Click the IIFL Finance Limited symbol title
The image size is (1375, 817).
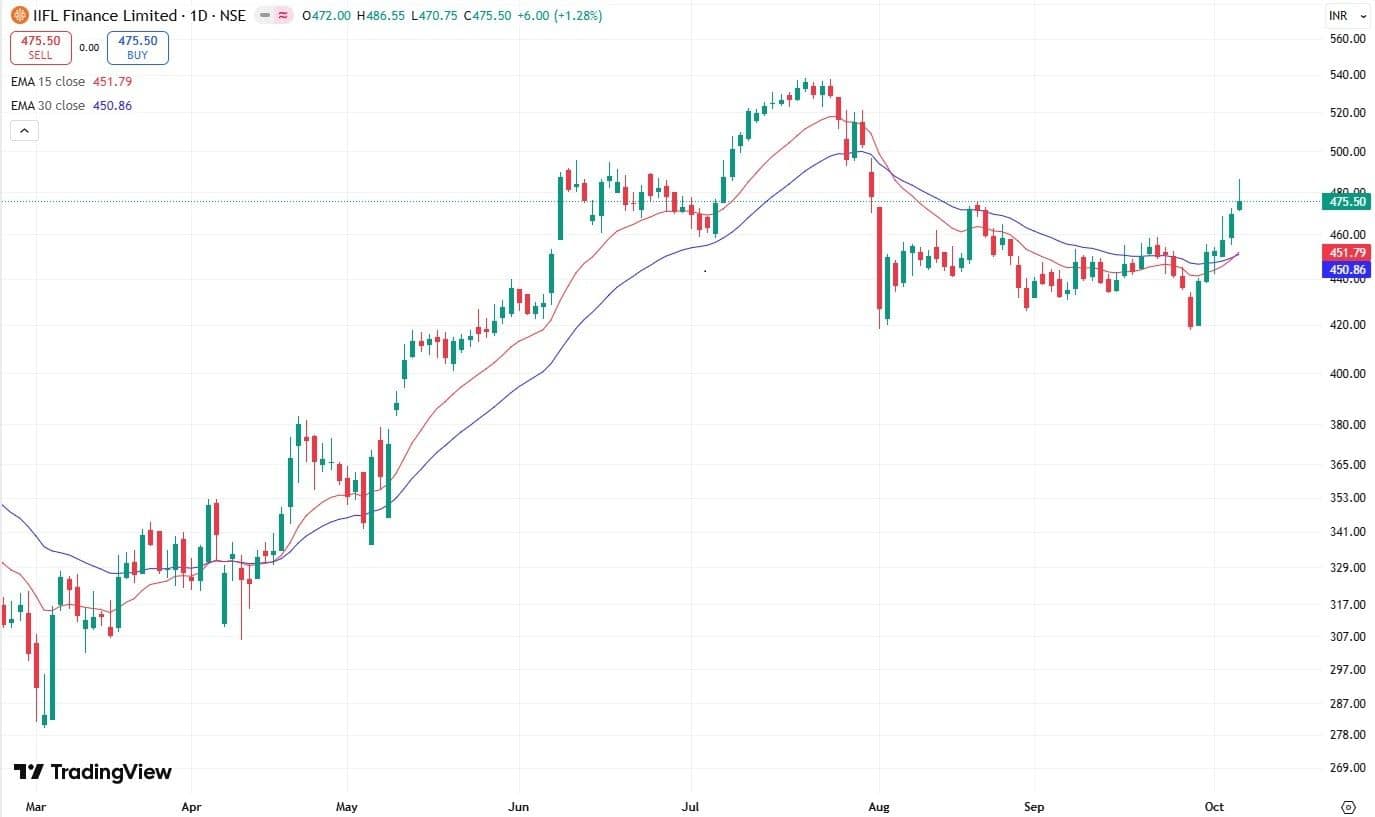tap(95, 16)
